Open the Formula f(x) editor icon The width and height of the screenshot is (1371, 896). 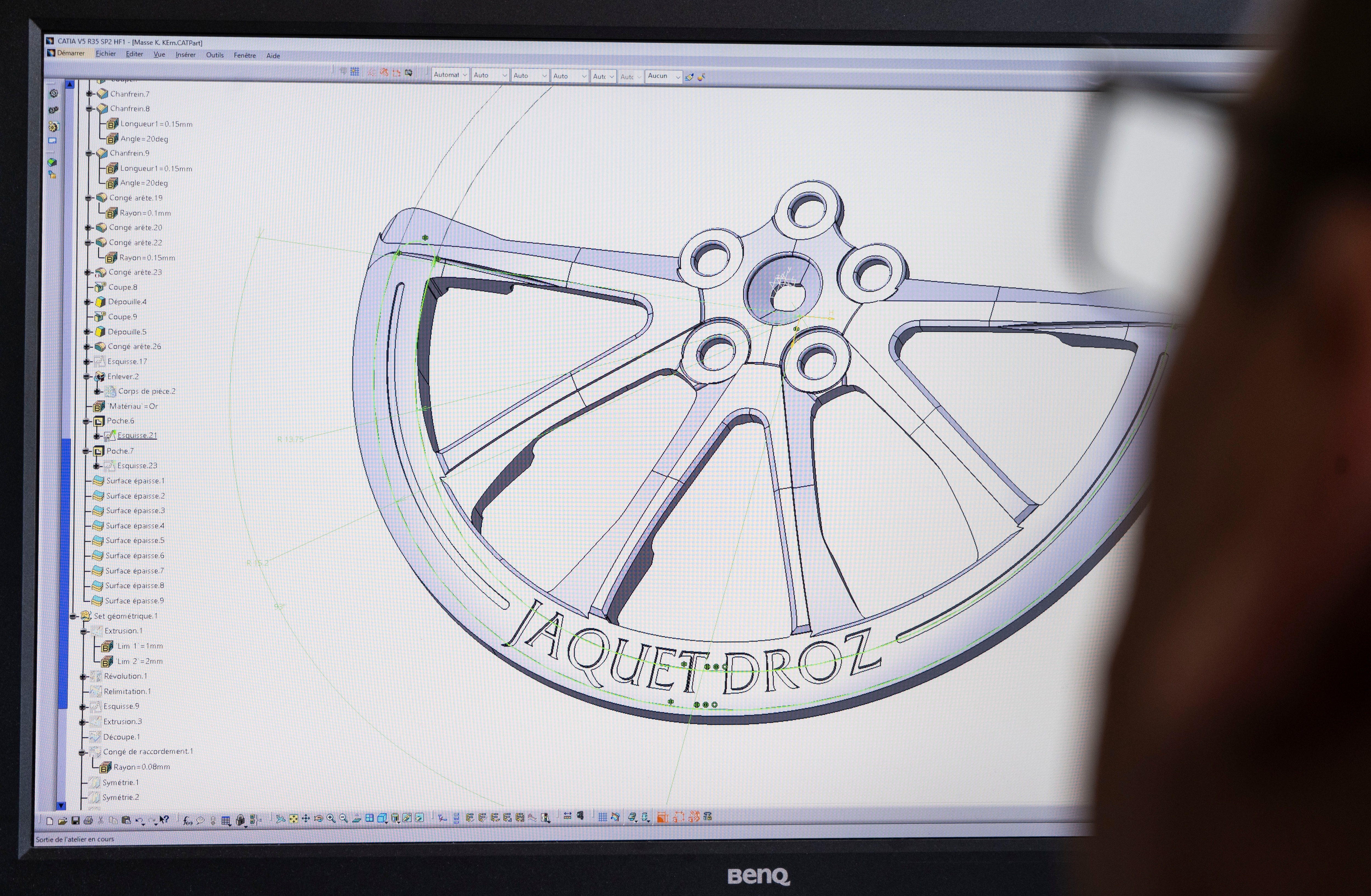tap(187, 820)
